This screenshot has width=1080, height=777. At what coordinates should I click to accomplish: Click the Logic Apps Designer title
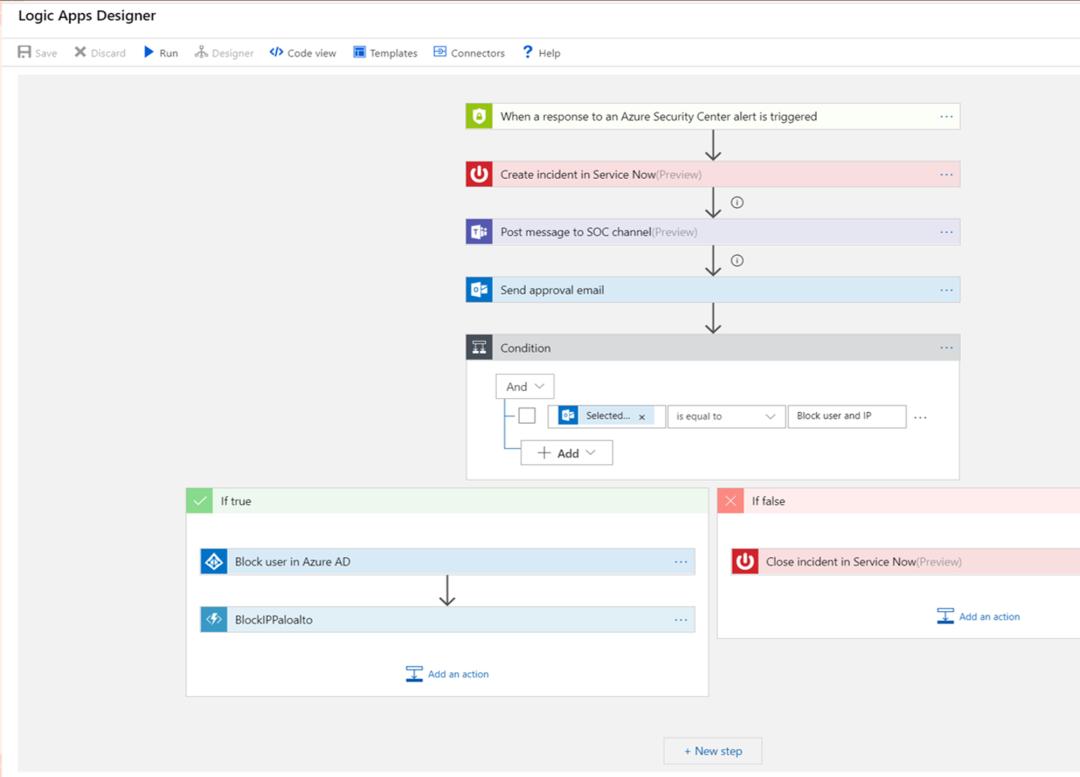tap(87, 15)
